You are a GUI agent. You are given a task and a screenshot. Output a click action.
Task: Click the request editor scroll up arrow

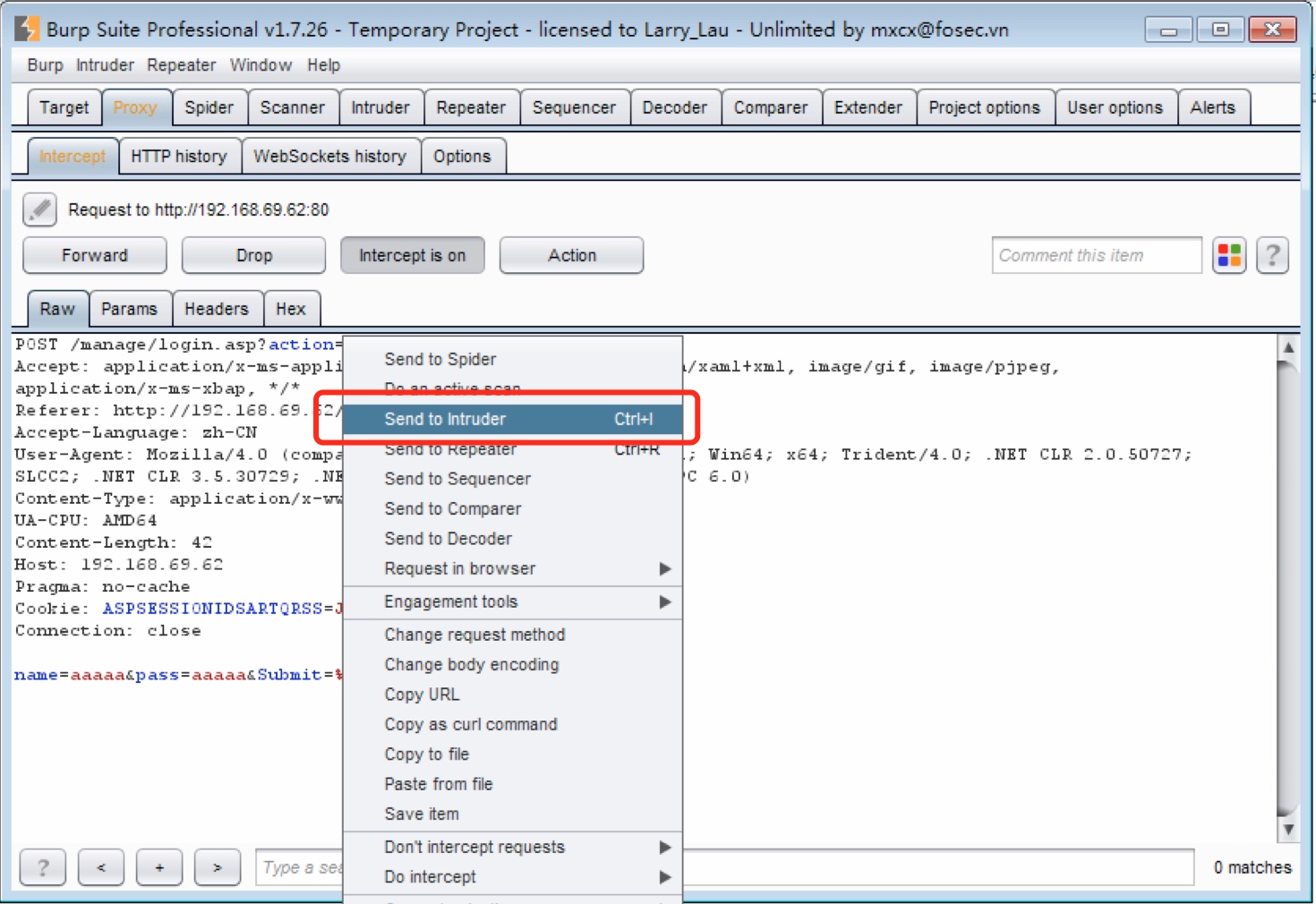1288,347
